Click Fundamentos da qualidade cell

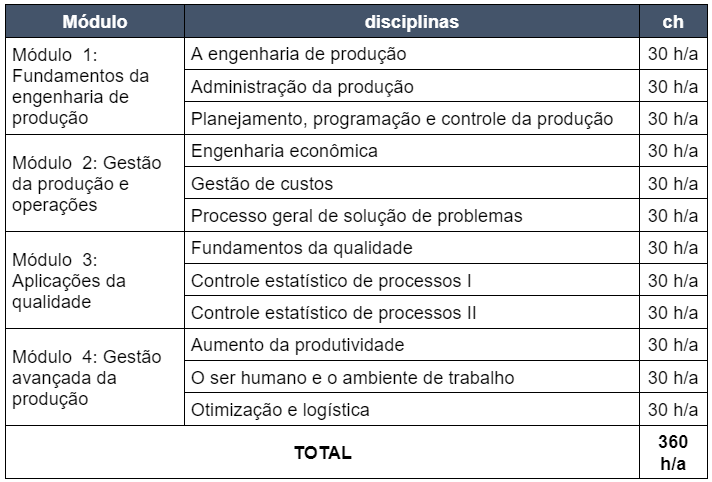click(412, 248)
